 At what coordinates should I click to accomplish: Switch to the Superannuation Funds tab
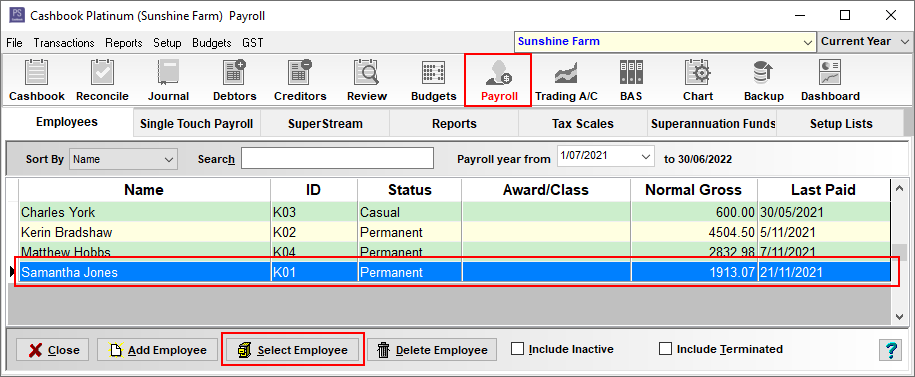(x=713, y=124)
